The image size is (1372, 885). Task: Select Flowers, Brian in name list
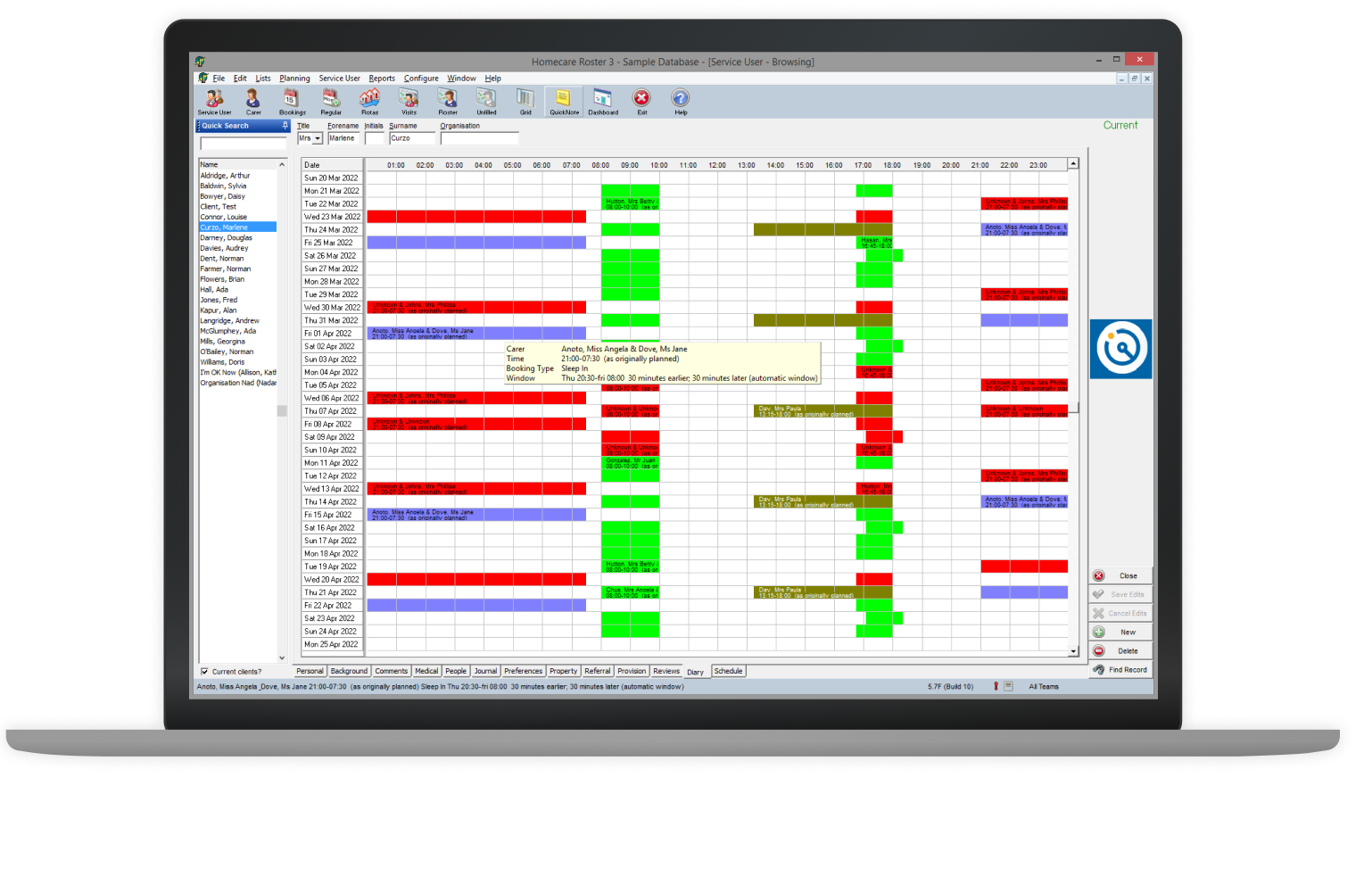(x=237, y=279)
